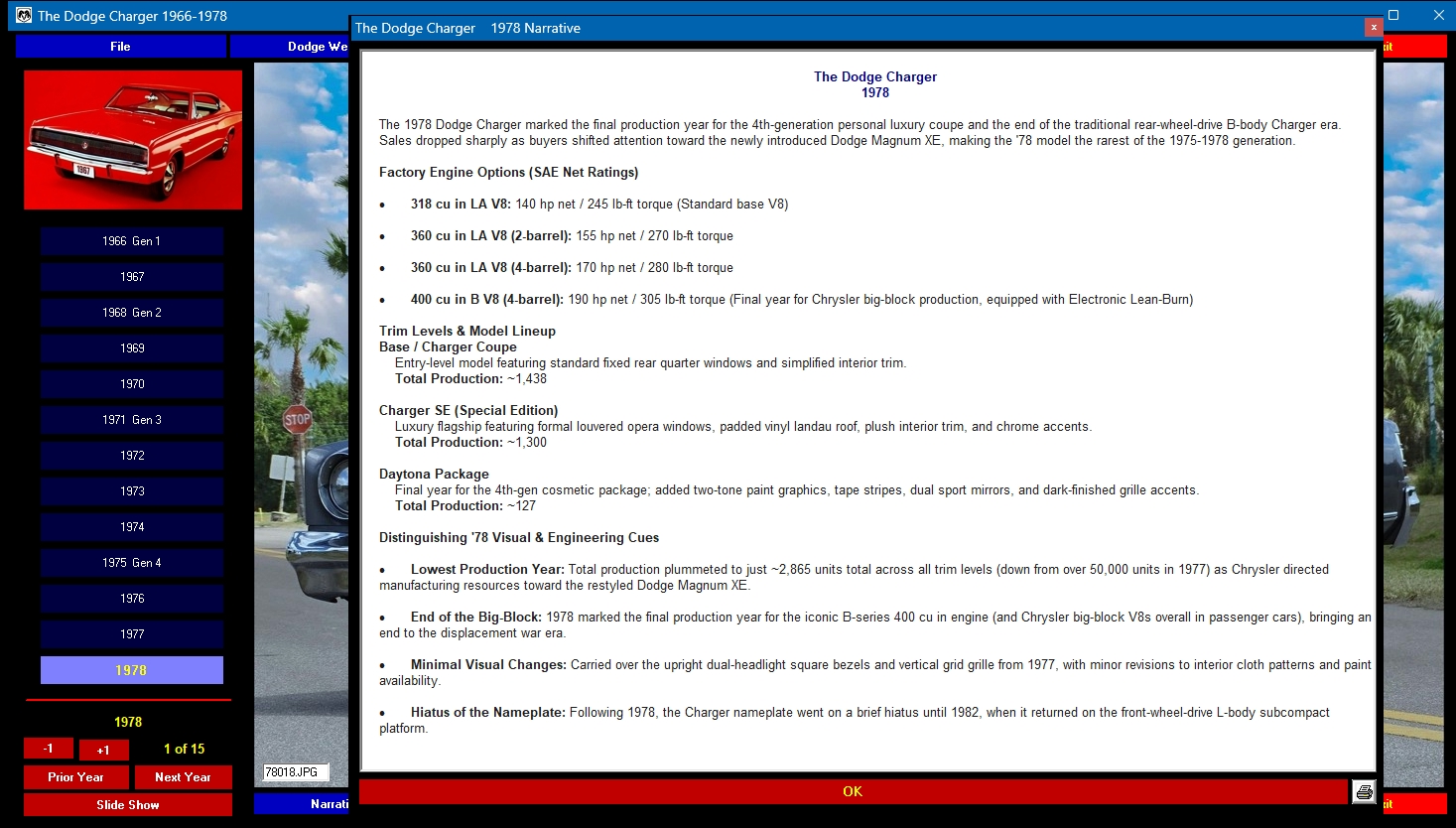This screenshot has width=1456, height=828.
Task: Click the red 1967 Charger thumbnail image
Action: (133, 140)
